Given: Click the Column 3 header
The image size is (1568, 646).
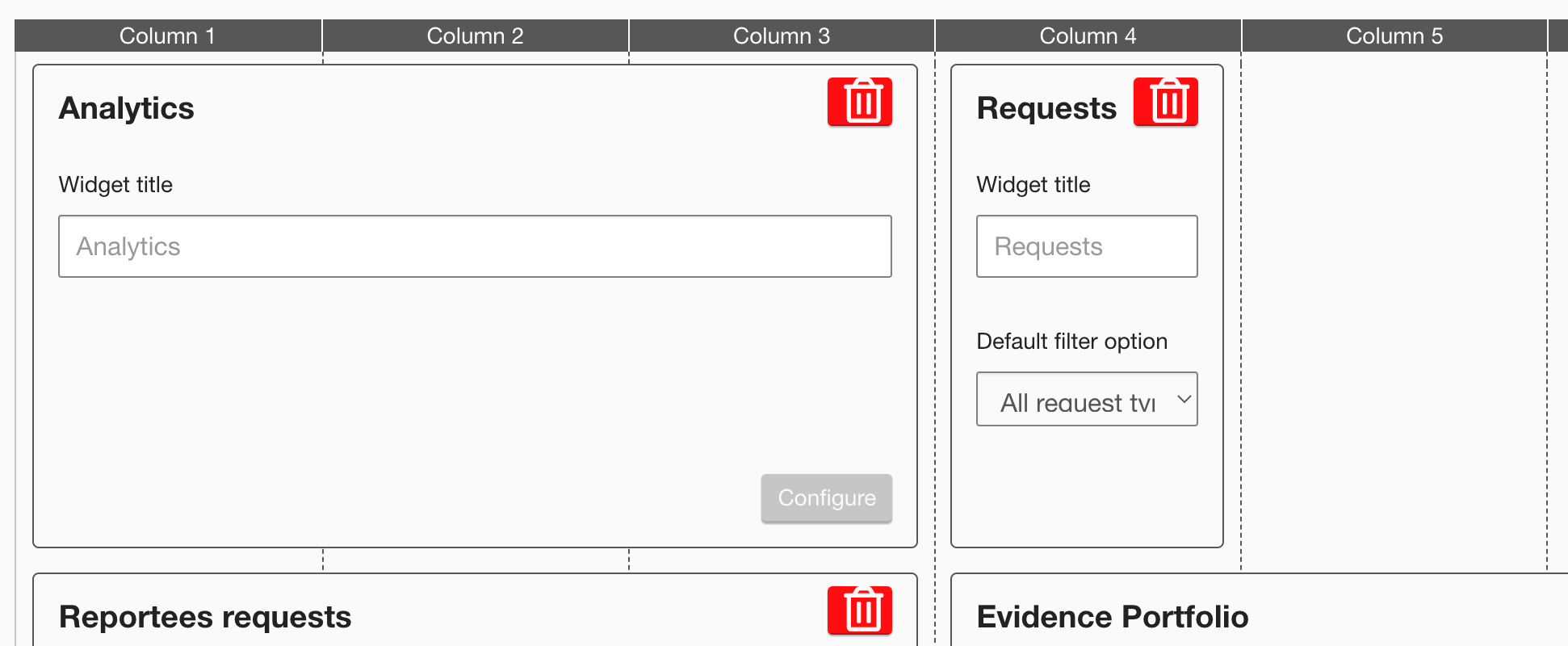Looking at the screenshot, I should 781,36.
